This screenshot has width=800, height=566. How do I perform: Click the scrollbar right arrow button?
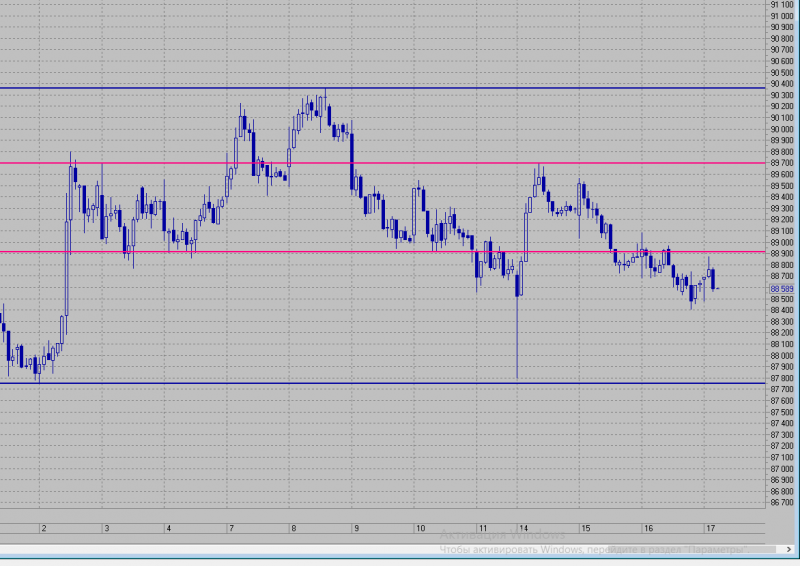[x=789, y=549]
